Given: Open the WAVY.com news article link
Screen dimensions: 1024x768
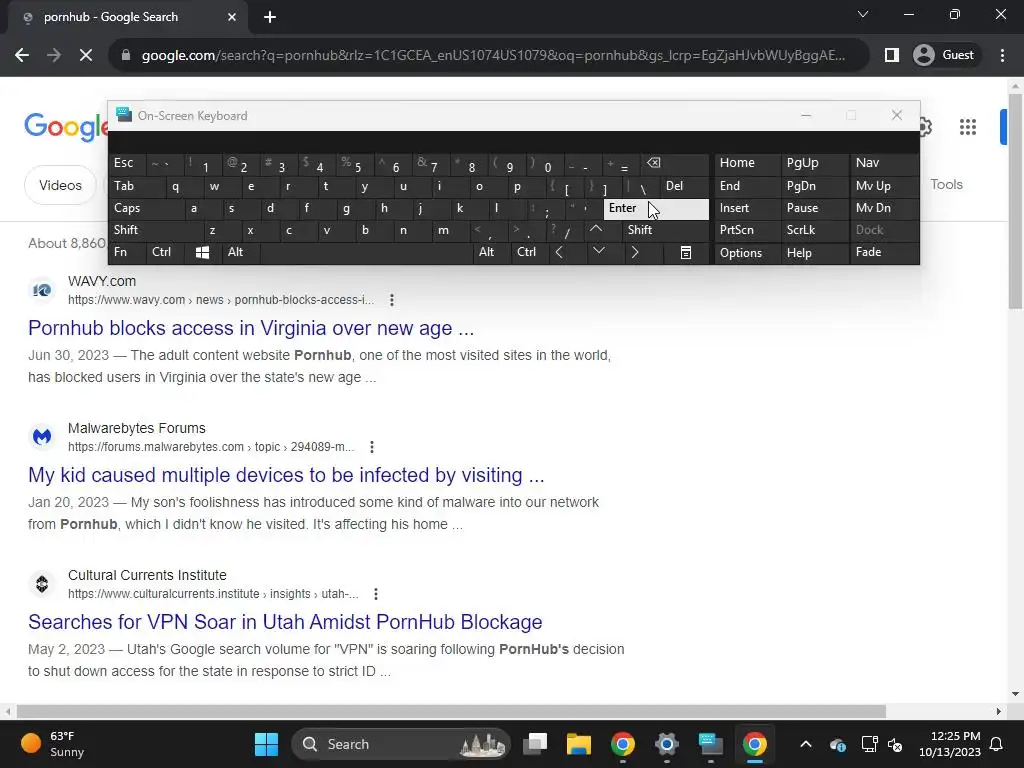Looking at the screenshot, I should click(251, 328).
